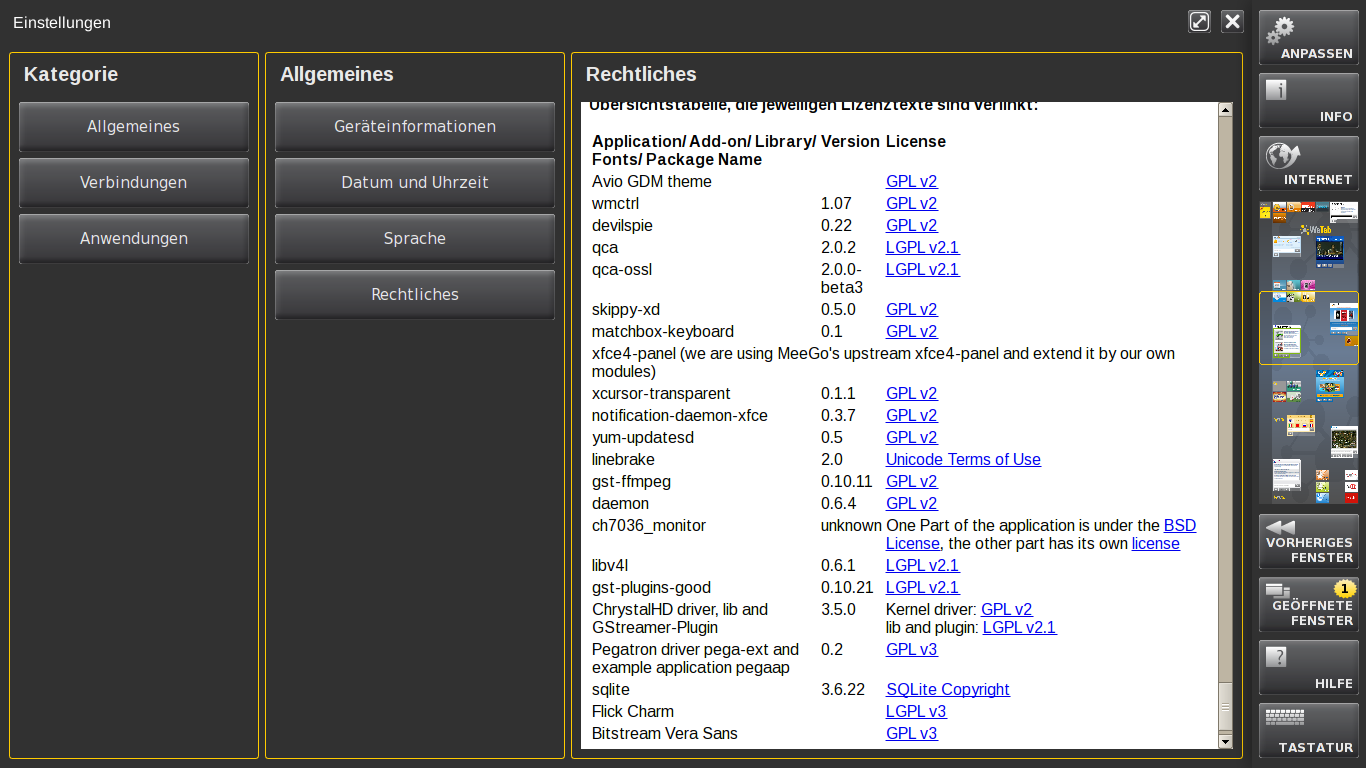The width and height of the screenshot is (1366, 768).
Task: Click the BSD License link for ch7036_monitor
Action: pos(1179,526)
